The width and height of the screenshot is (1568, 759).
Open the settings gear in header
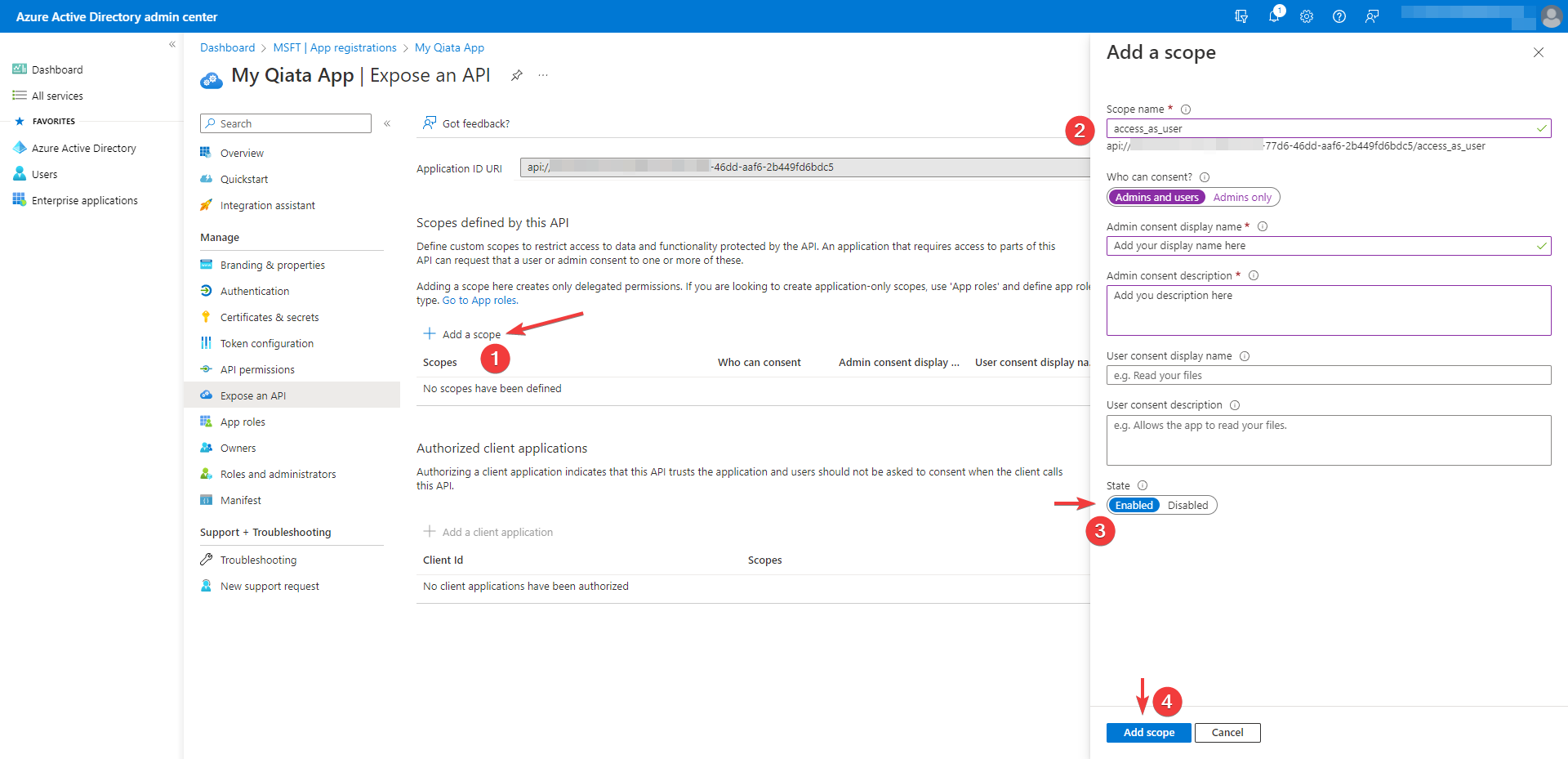pos(1307,16)
